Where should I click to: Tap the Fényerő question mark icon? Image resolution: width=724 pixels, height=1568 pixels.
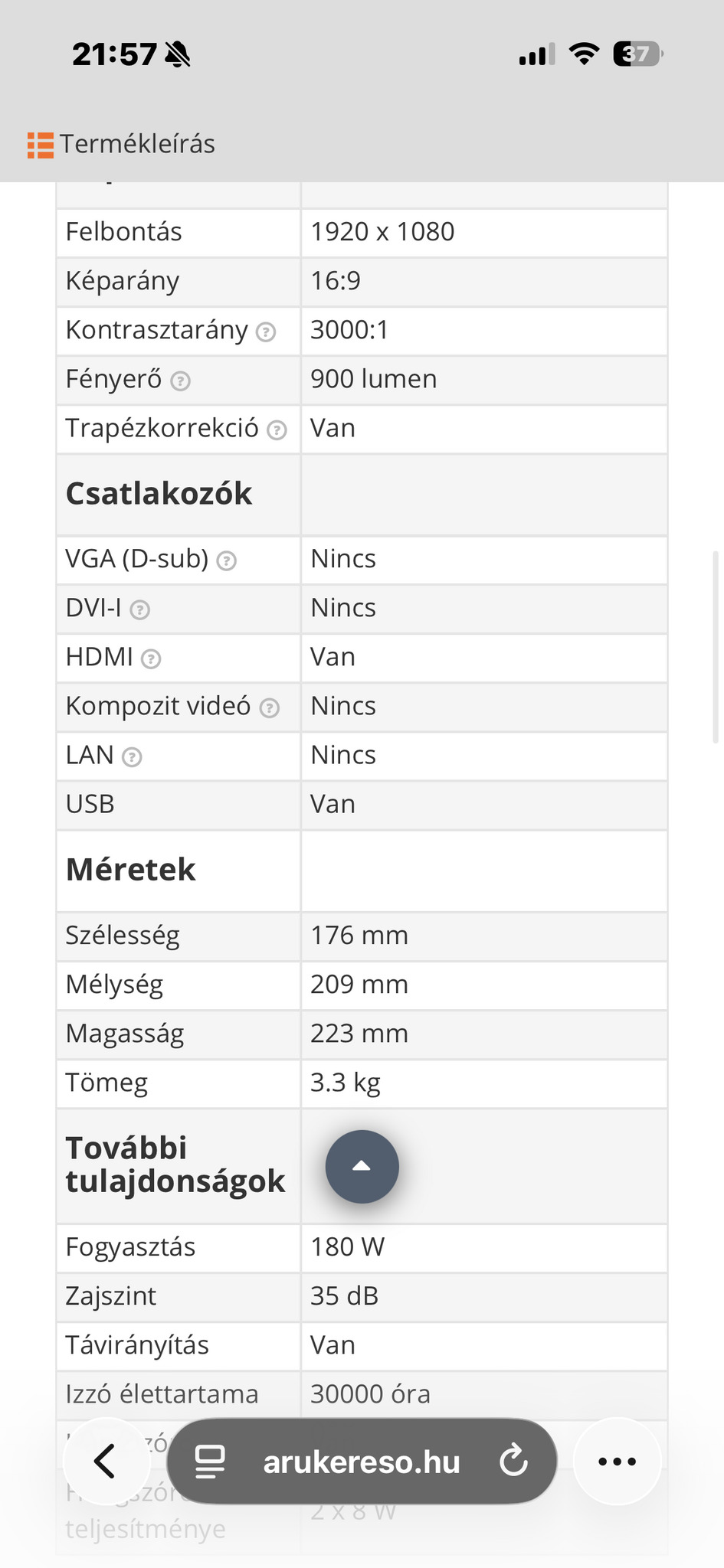tap(180, 381)
